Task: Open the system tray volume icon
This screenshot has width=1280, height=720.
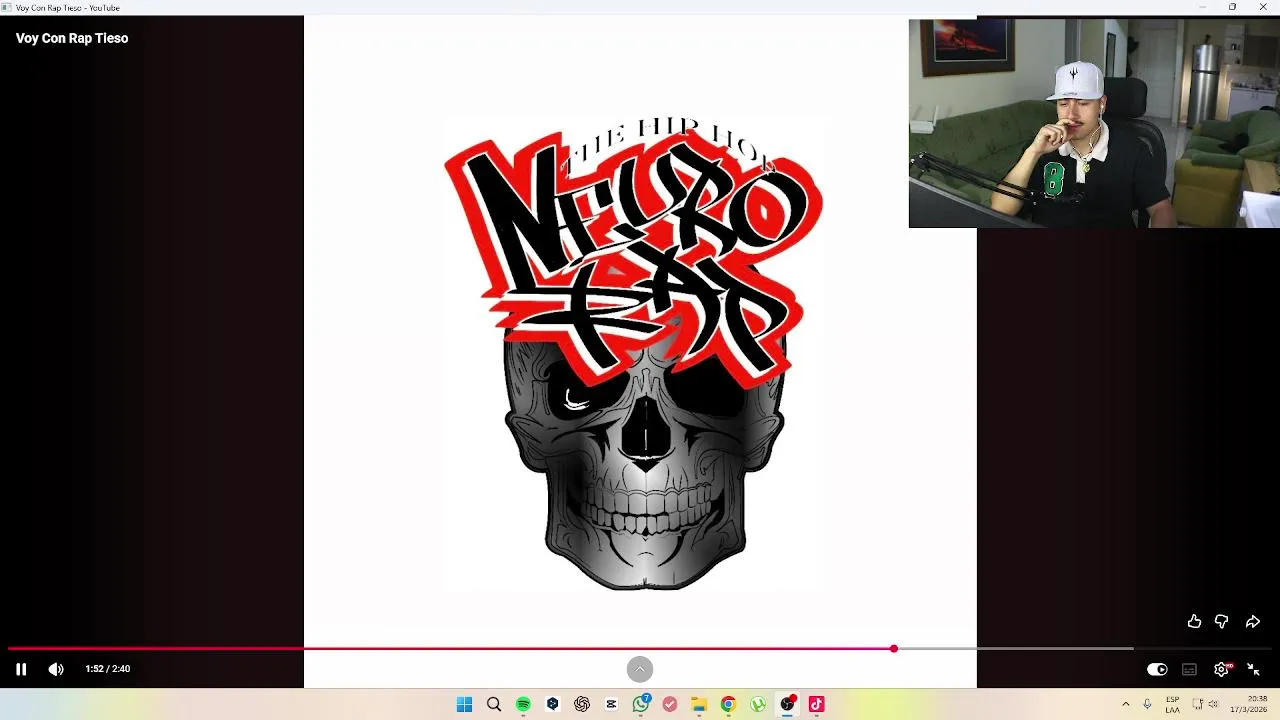Action: (x=1213, y=705)
